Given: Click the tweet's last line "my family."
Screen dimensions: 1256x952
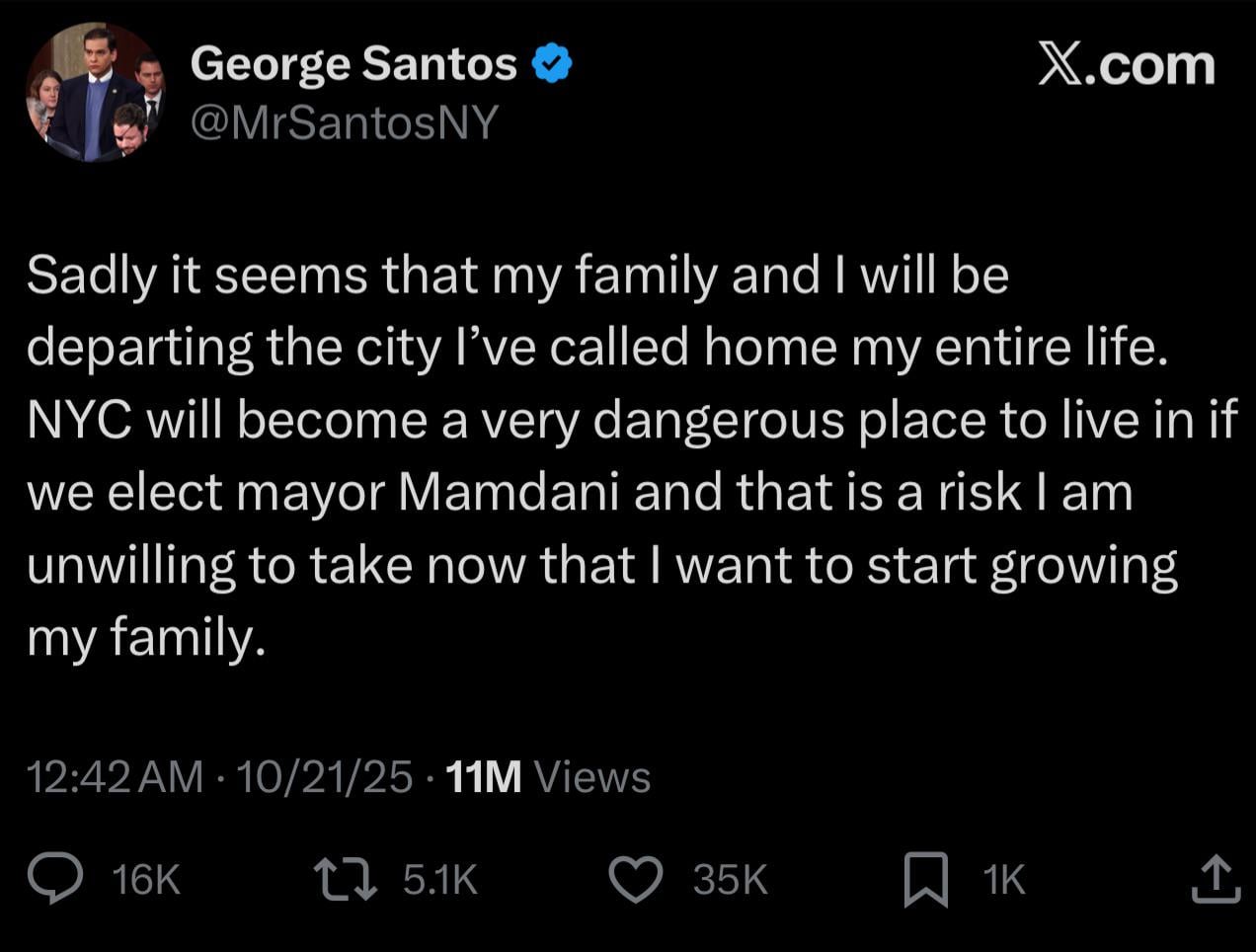Looking at the screenshot, I should 146,637.
